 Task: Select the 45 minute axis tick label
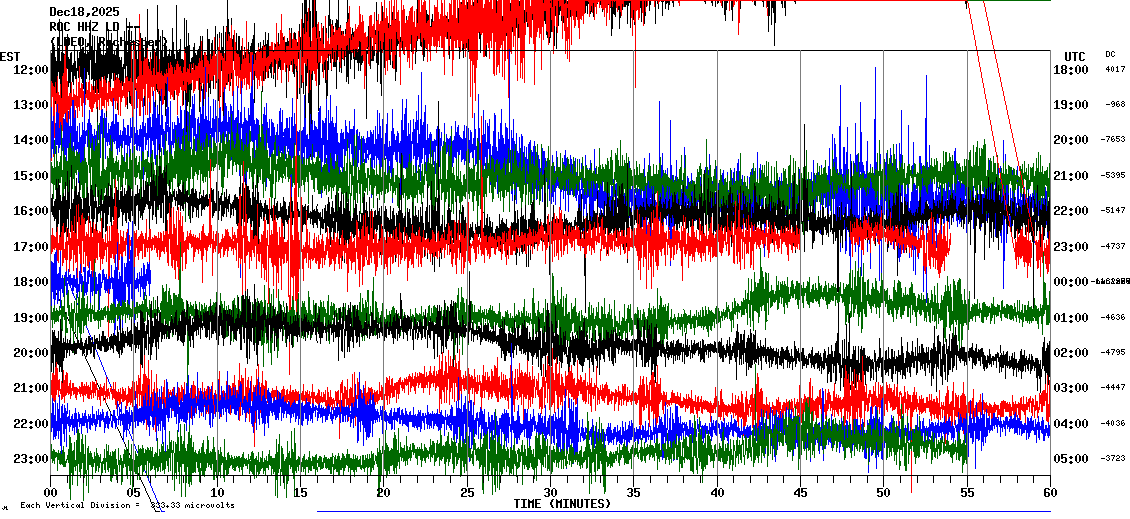point(800,493)
